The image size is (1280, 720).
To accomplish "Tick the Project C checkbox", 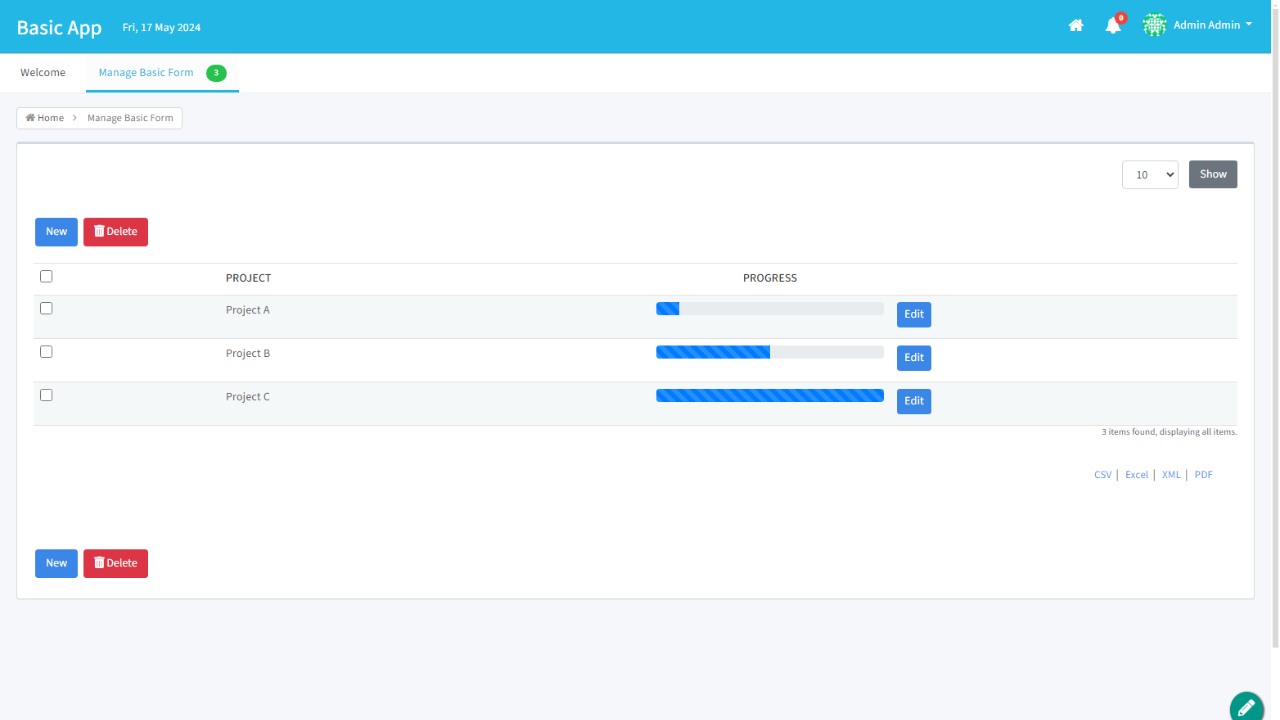I will 46,395.
